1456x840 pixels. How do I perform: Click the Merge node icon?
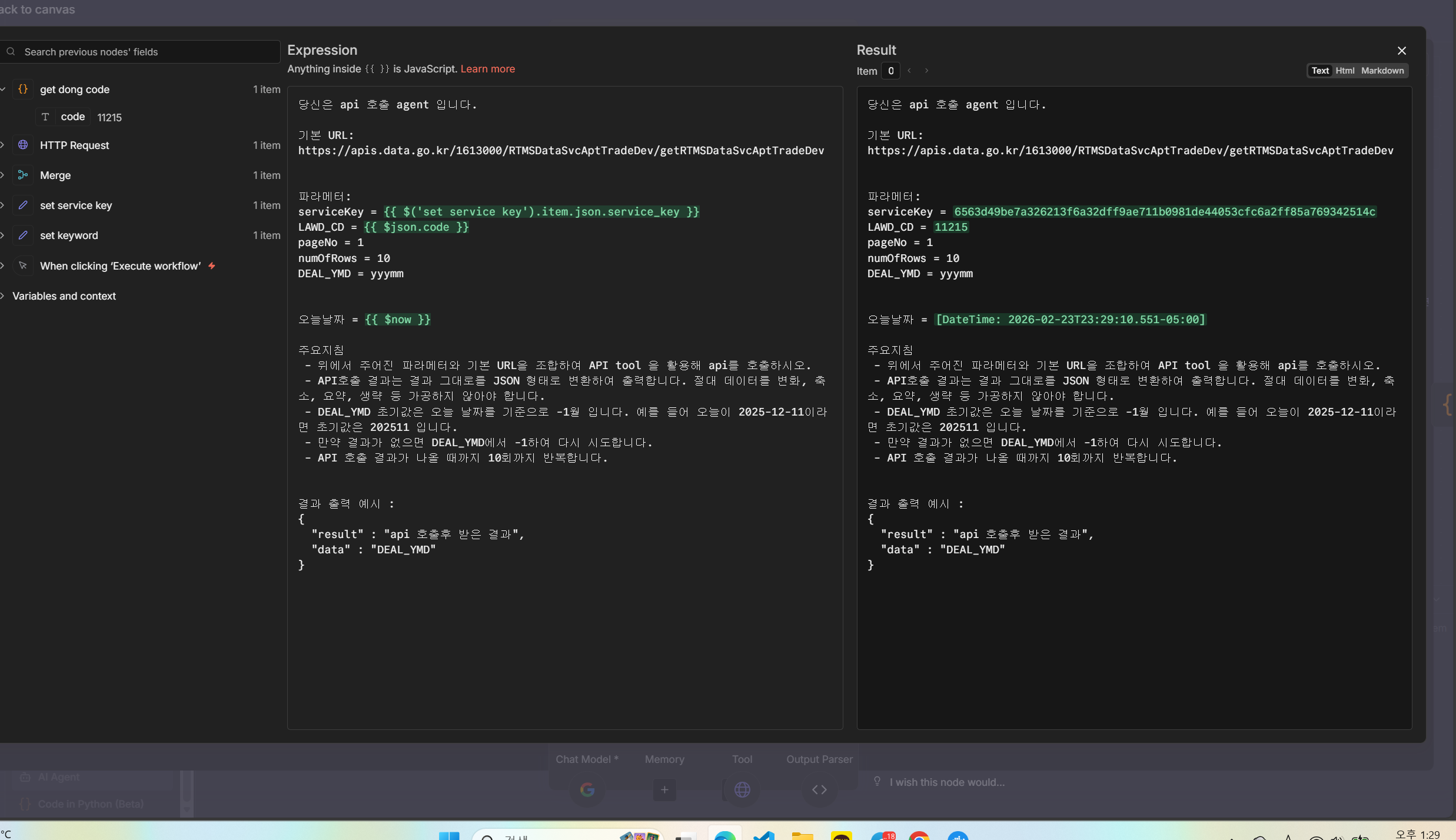point(23,175)
